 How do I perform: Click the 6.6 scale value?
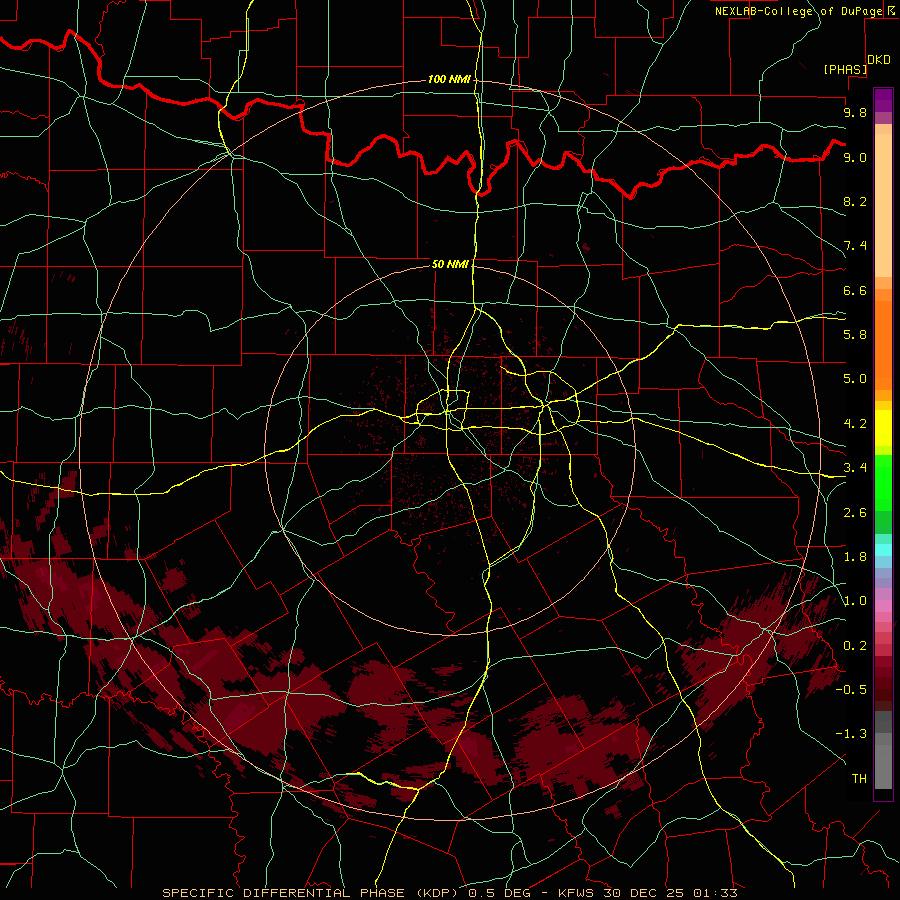click(x=855, y=290)
